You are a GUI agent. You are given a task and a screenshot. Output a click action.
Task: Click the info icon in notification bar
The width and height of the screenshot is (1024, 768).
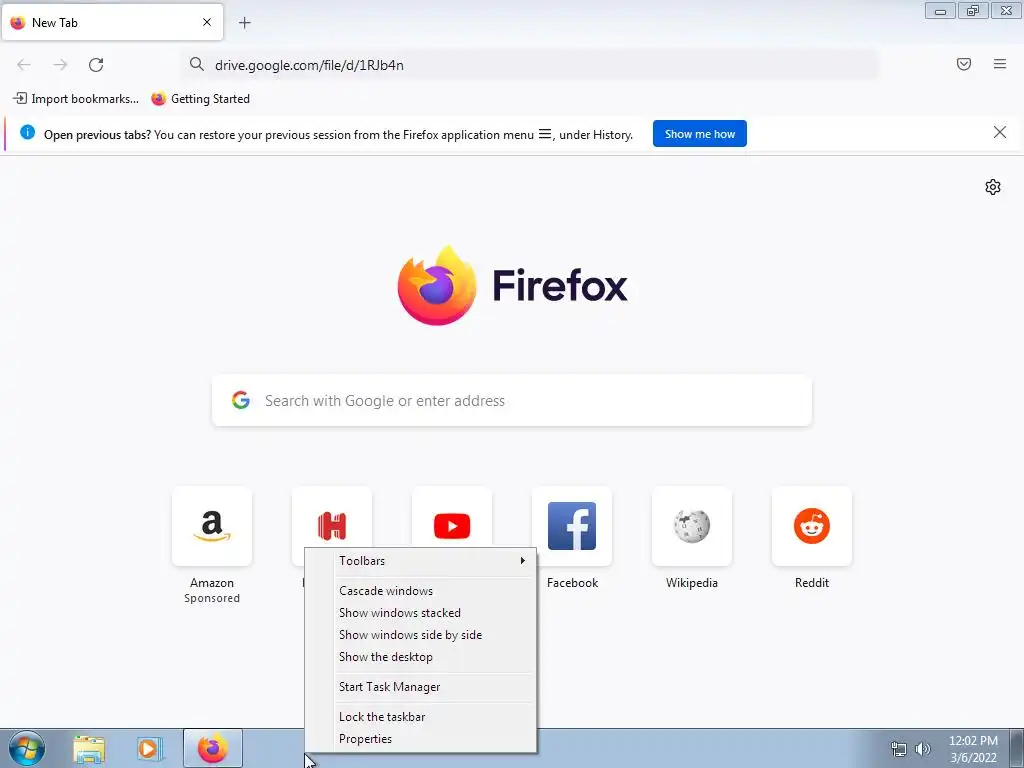coord(27,133)
